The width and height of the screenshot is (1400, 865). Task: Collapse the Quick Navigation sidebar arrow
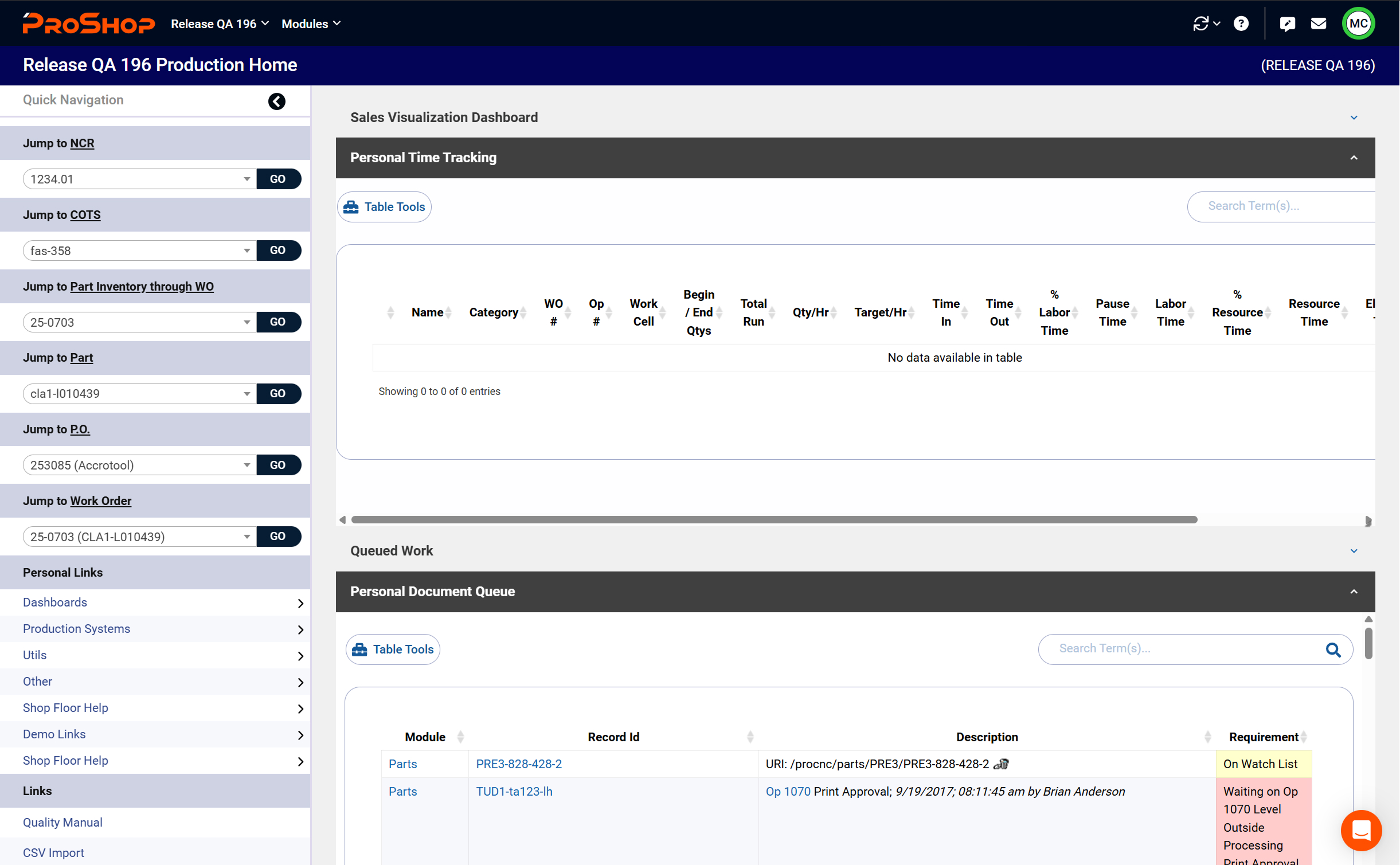(277, 101)
